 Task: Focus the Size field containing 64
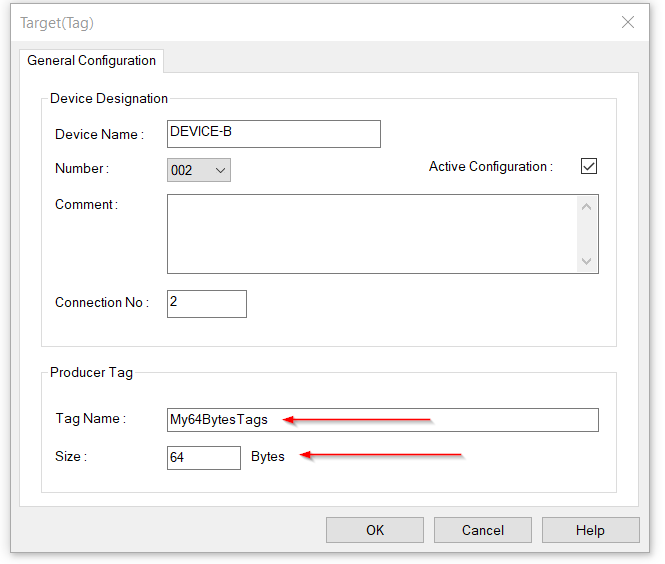pos(204,458)
